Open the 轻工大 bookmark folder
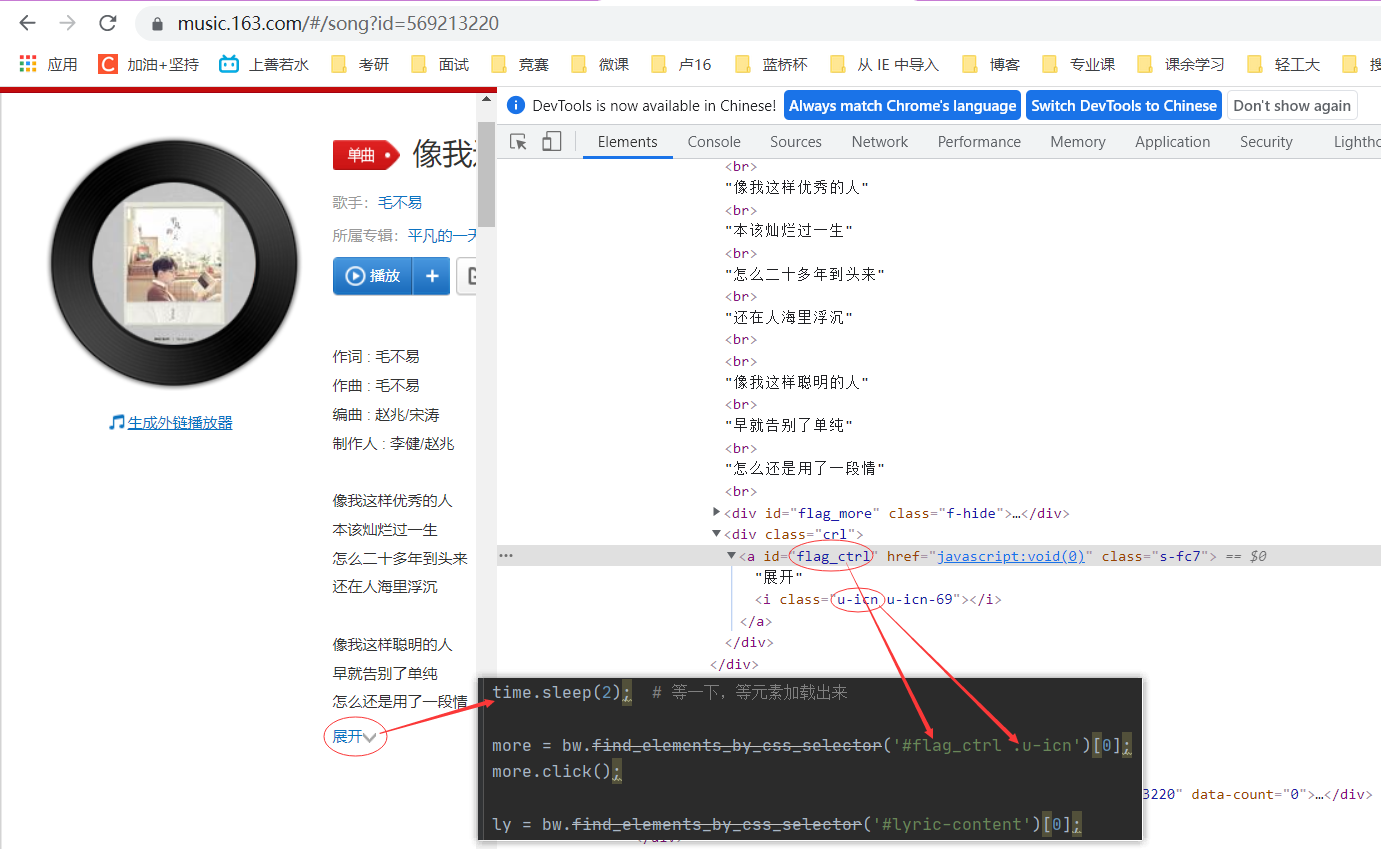 click(x=1284, y=64)
